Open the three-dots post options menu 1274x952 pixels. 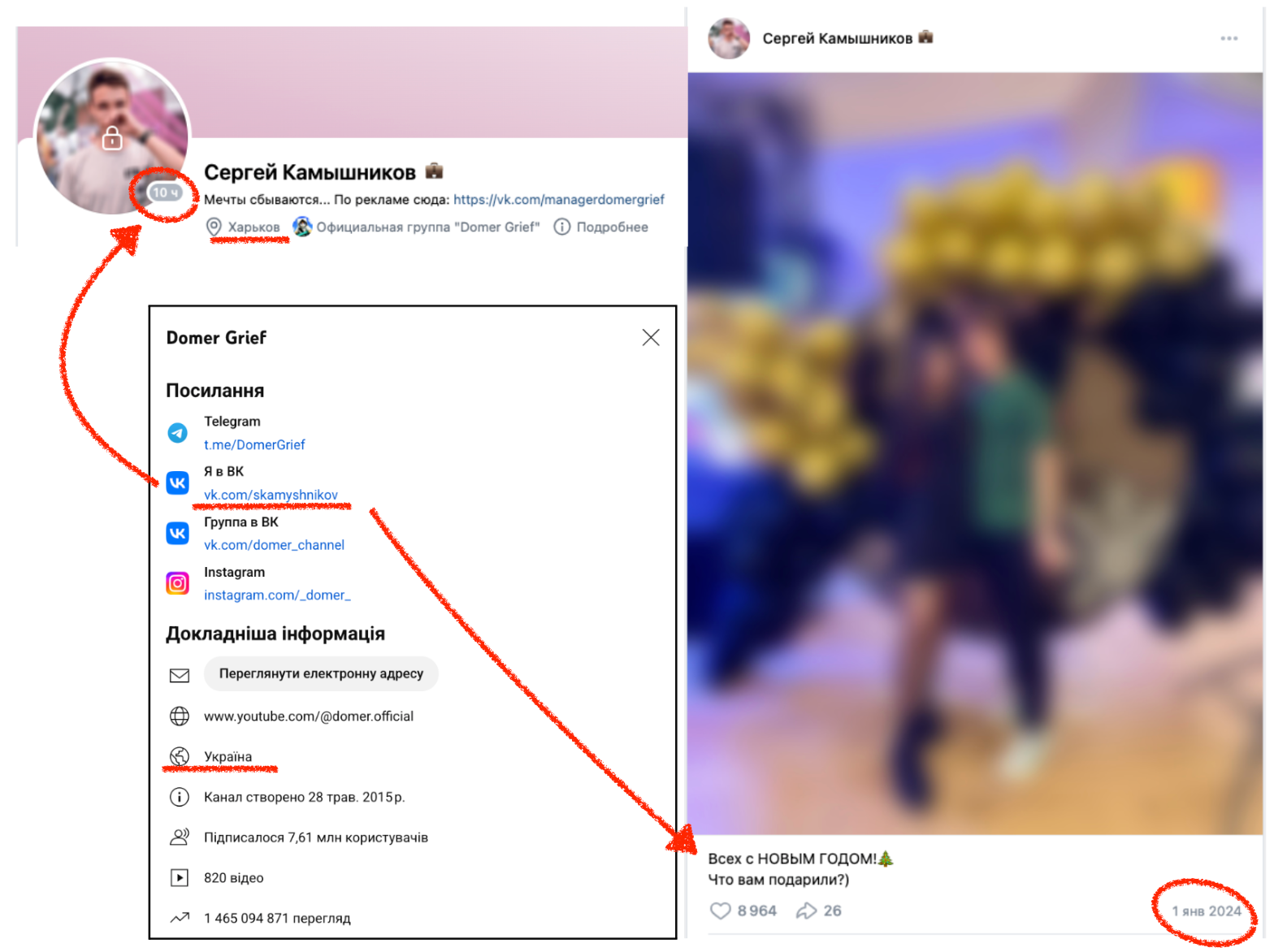pos(1228,38)
